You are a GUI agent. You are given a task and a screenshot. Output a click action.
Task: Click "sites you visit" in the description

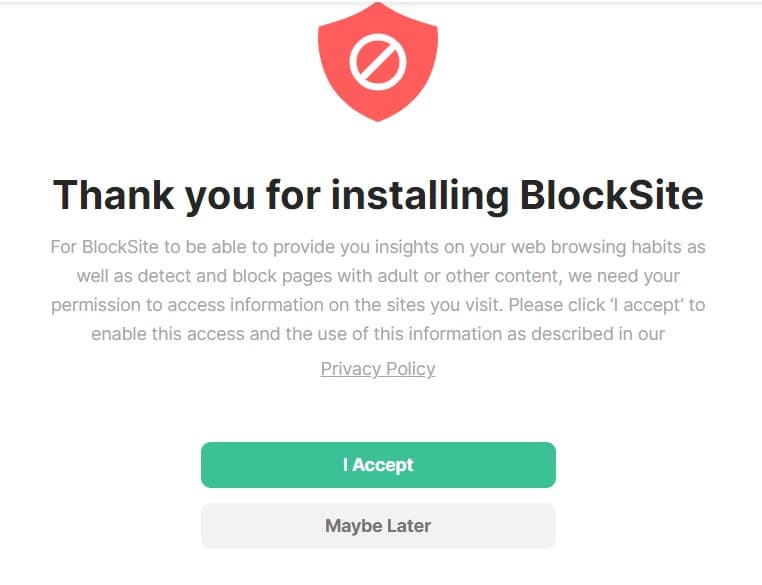tap(436, 304)
